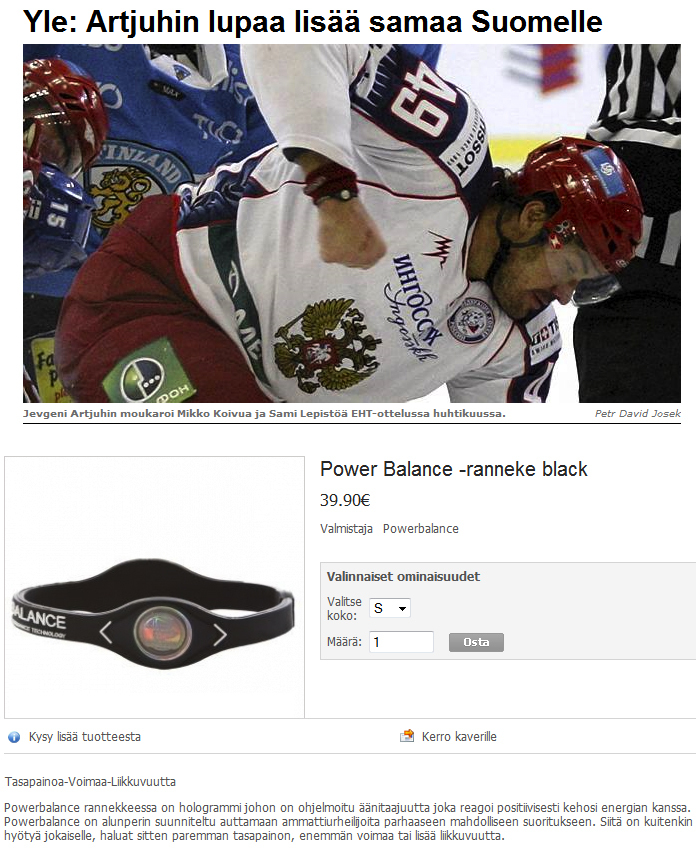Click the Kerro kaverille share icon
The width and height of the screenshot is (700, 853).
pos(407,736)
